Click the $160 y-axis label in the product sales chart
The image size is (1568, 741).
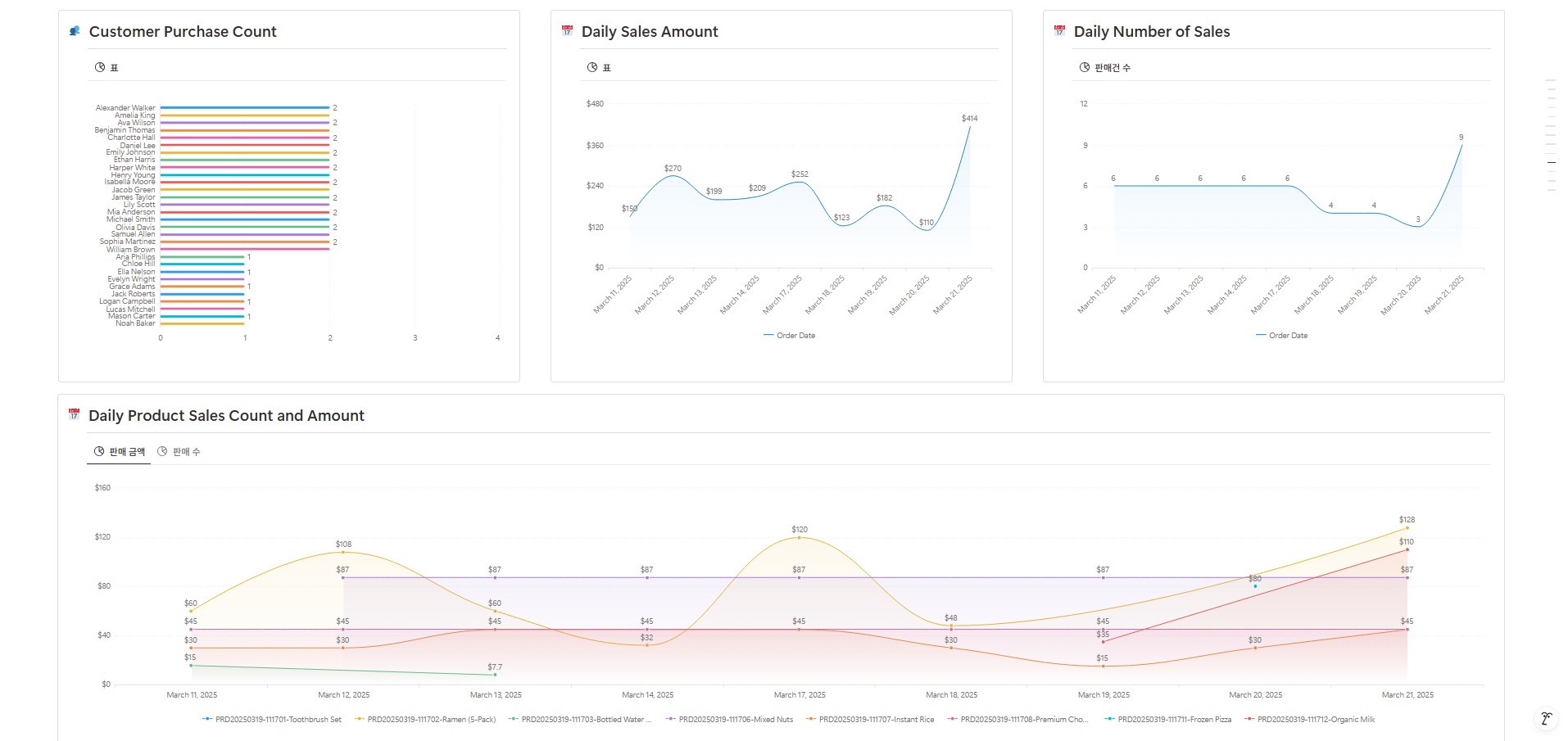pos(102,488)
